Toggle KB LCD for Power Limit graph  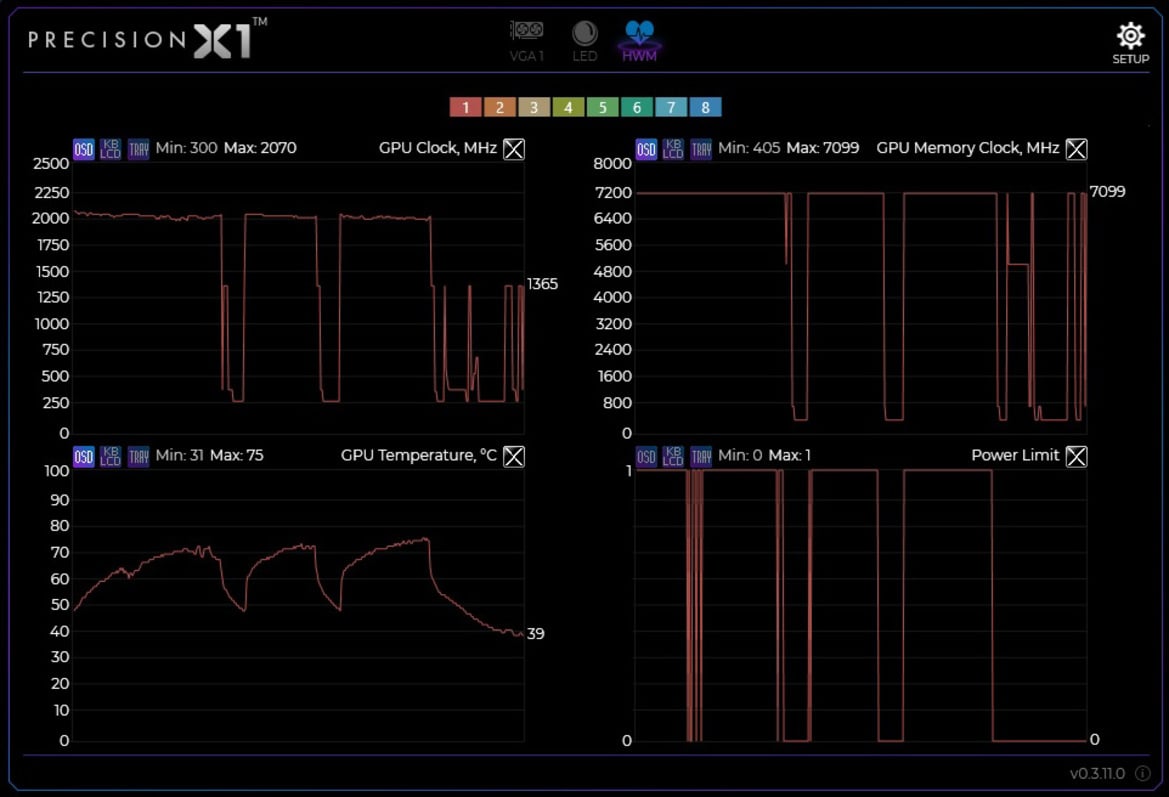(672, 456)
